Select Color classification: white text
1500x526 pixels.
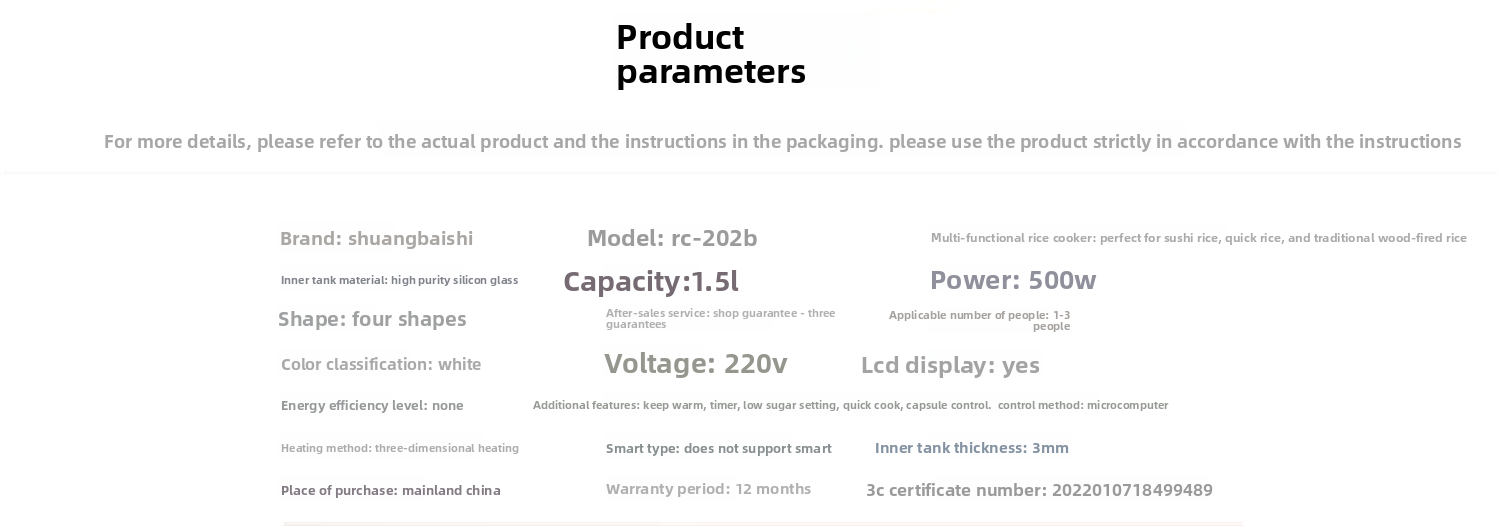click(x=381, y=365)
